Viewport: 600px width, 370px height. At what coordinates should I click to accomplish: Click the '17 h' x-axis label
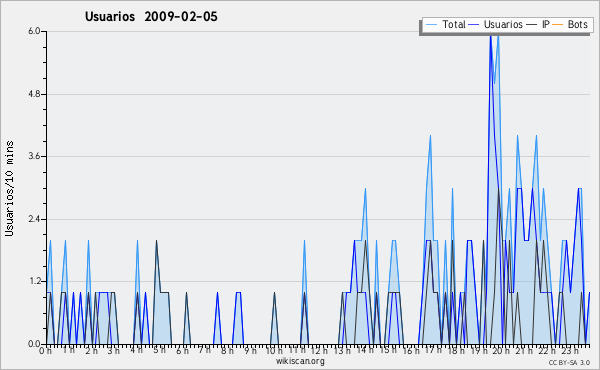point(433,350)
